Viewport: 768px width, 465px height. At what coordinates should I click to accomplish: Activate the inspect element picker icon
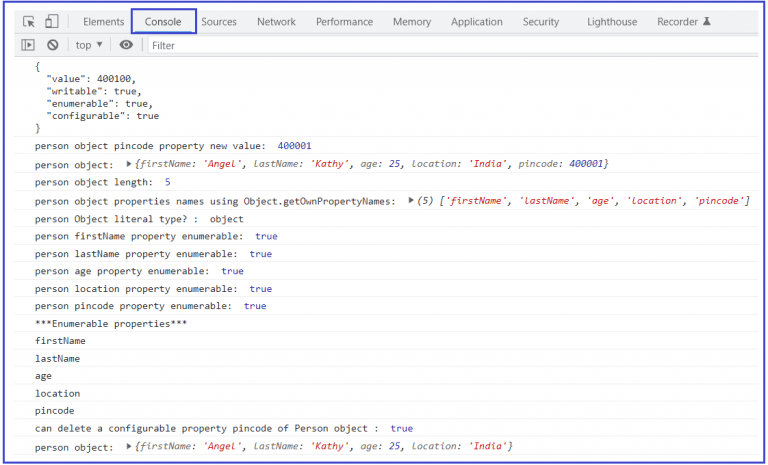point(29,22)
